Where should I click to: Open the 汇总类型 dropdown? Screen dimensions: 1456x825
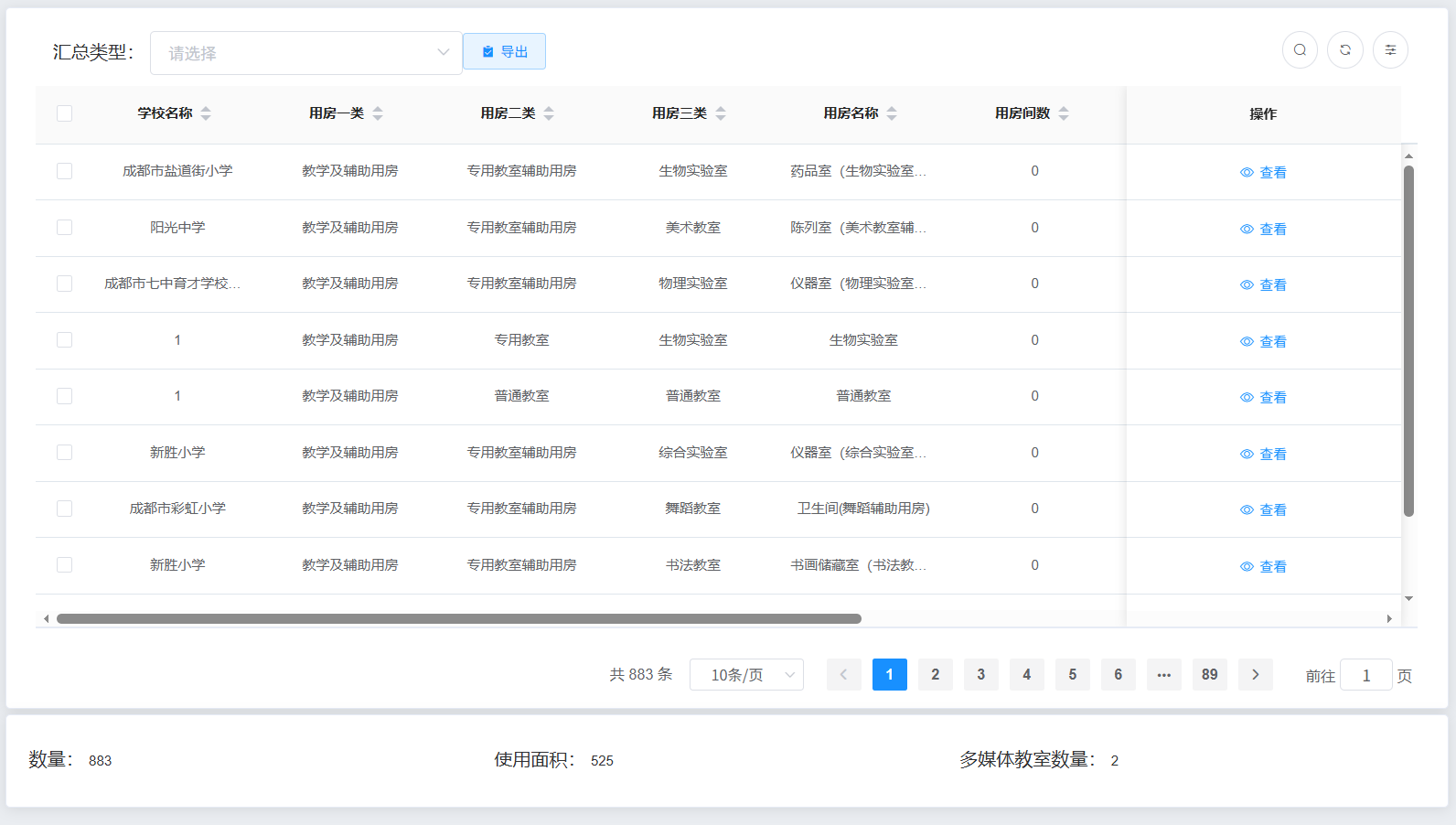(x=305, y=53)
